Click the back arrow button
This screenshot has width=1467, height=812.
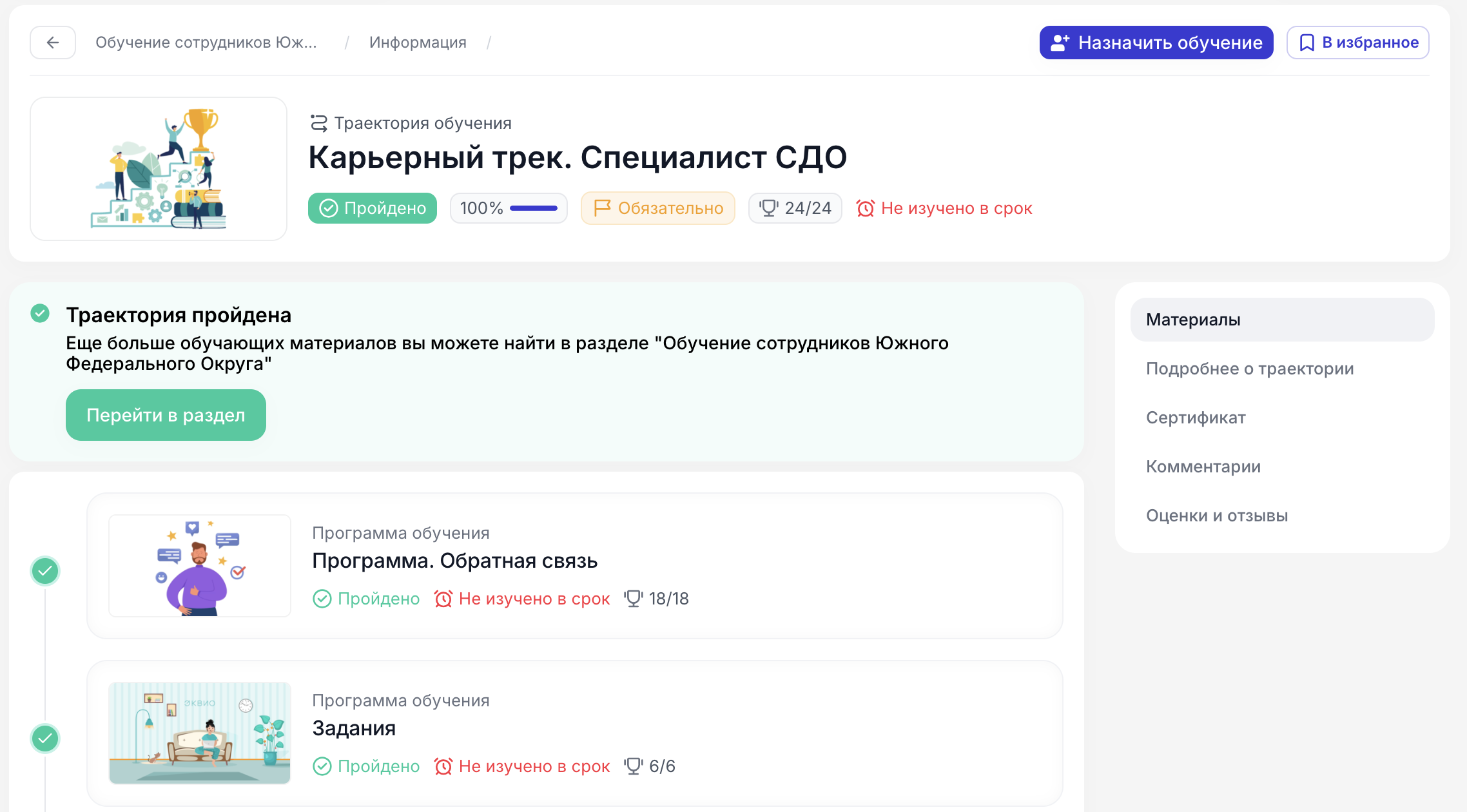53,43
